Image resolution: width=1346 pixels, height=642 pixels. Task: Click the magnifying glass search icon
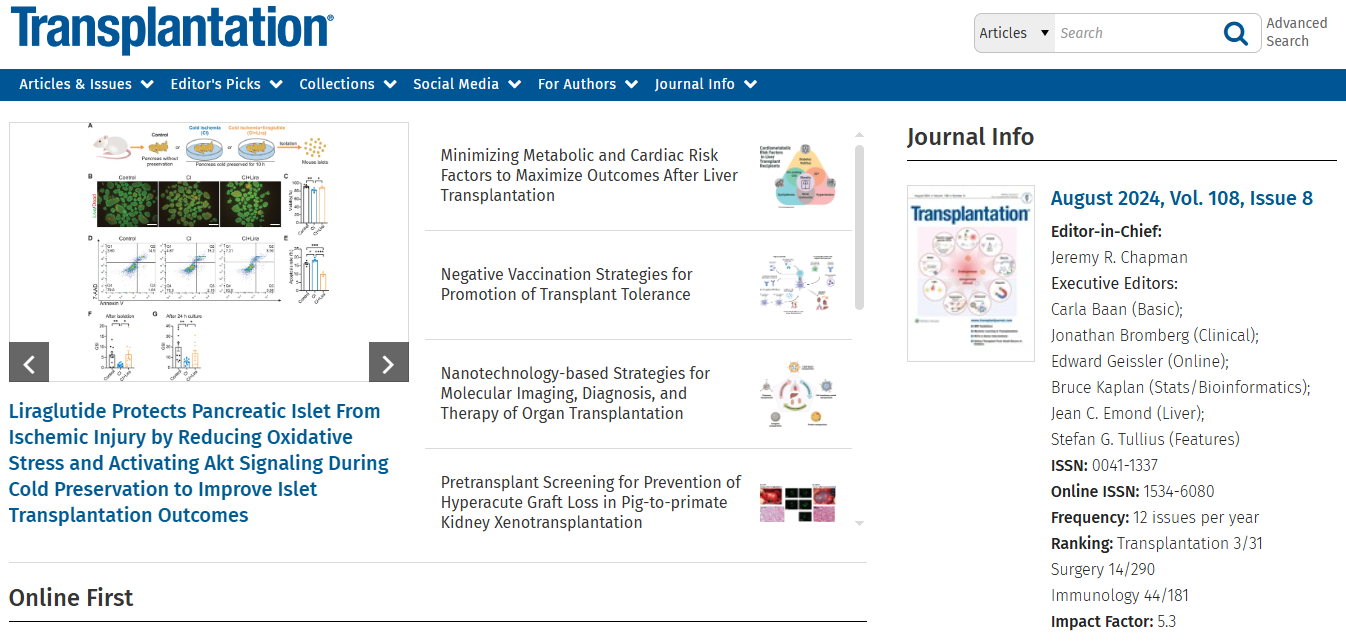click(x=1236, y=34)
